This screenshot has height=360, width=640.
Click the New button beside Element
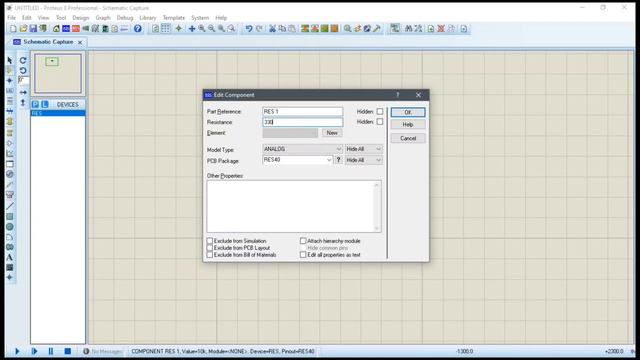click(x=332, y=133)
